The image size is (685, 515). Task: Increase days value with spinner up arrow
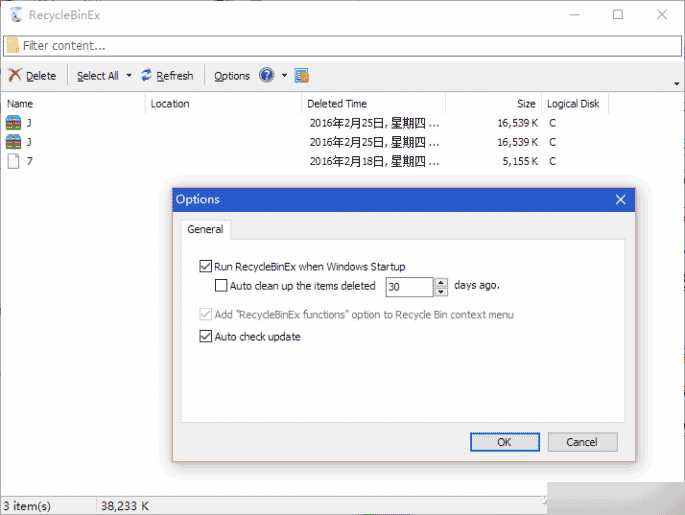(x=441, y=282)
